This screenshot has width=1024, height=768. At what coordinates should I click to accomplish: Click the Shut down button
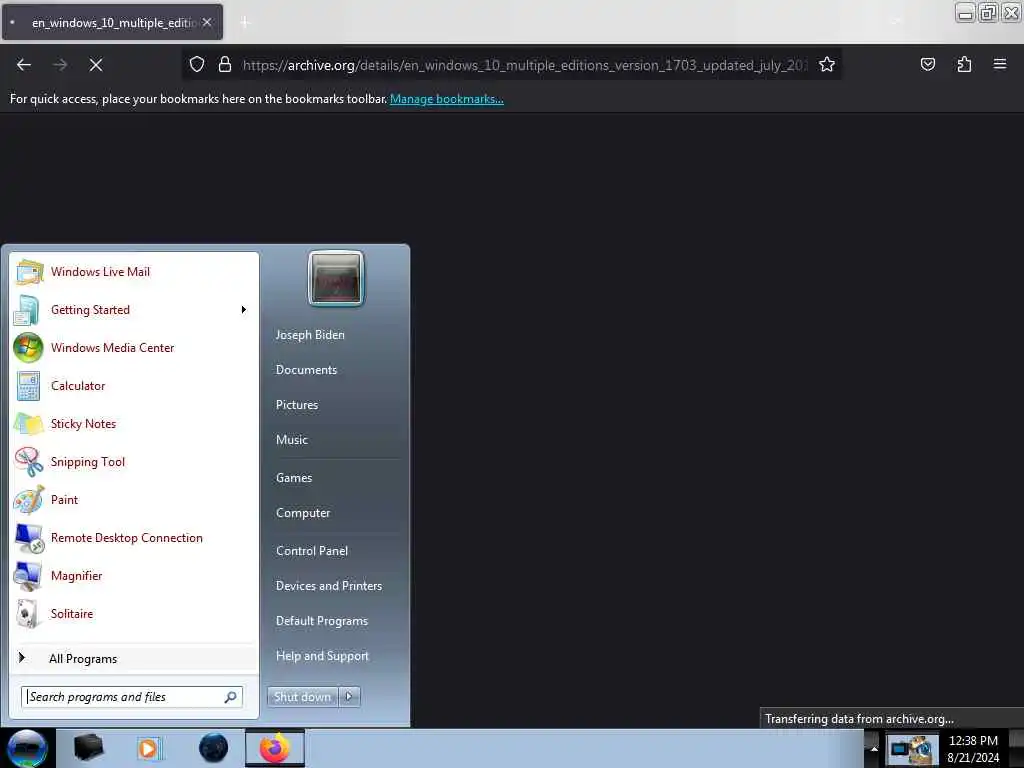click(302, 697)
